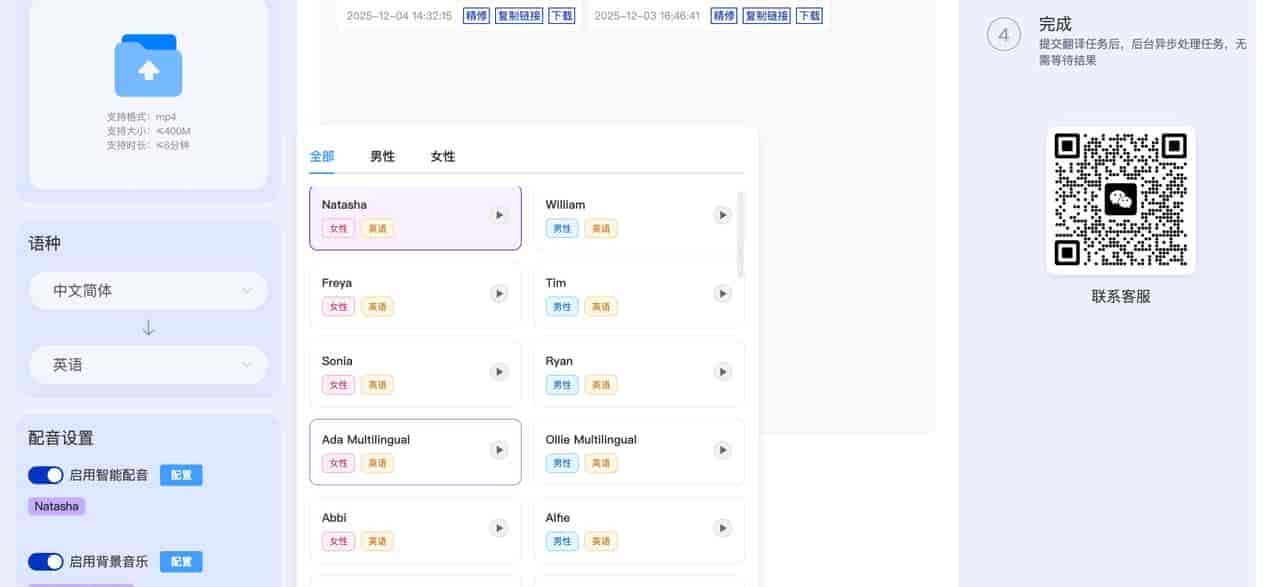Viewport: 1280px width, 587px height.
Task: Expand the 英语 target language dropdown
Action: tap(148, 365)
